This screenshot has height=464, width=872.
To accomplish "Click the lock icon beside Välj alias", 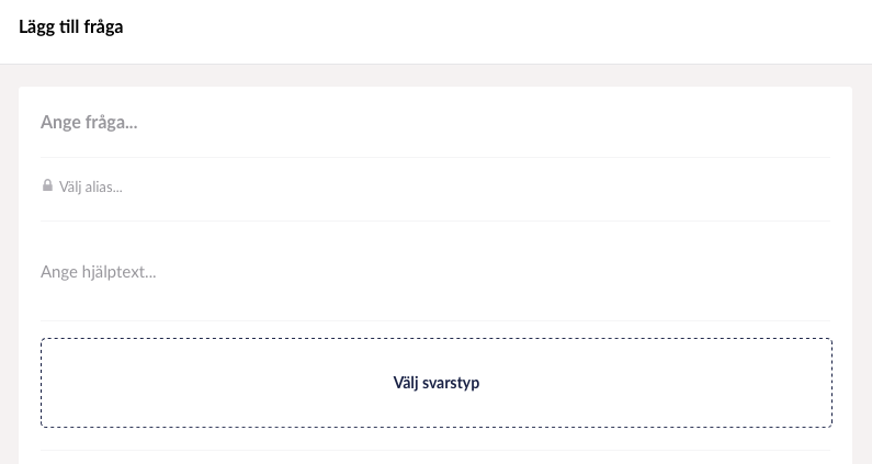I will coord(48,185).
